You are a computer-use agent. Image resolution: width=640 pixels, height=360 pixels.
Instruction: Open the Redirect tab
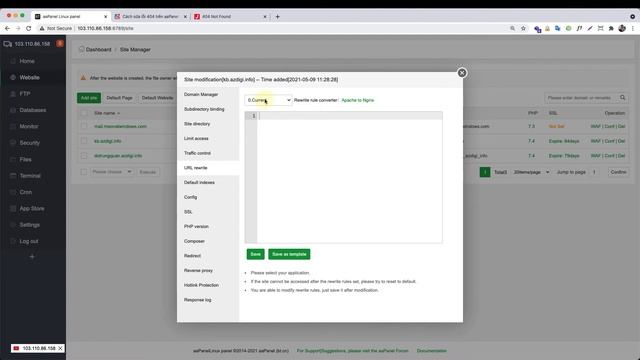coord(192,256)
